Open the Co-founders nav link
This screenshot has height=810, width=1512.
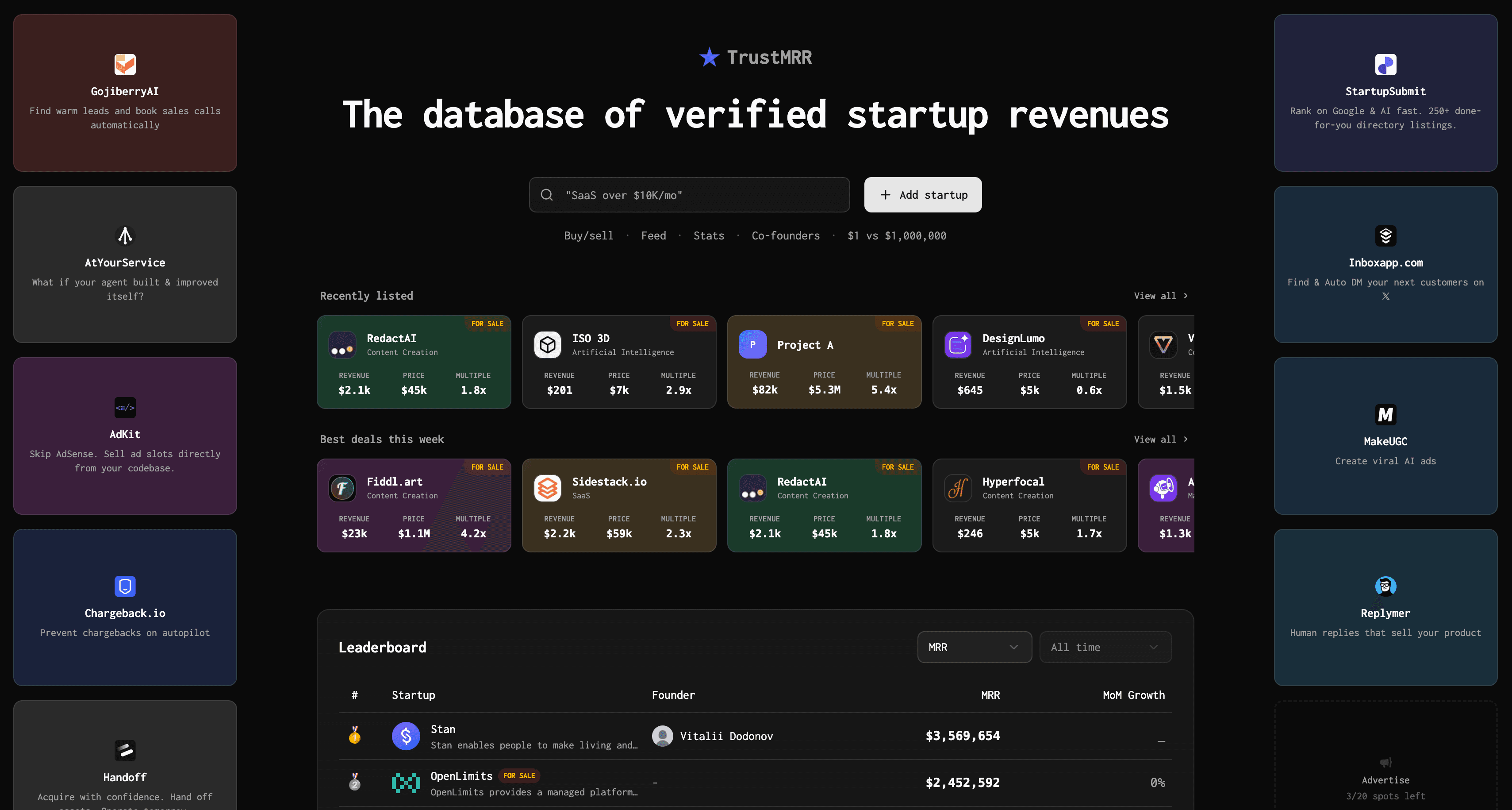(786, 235)
